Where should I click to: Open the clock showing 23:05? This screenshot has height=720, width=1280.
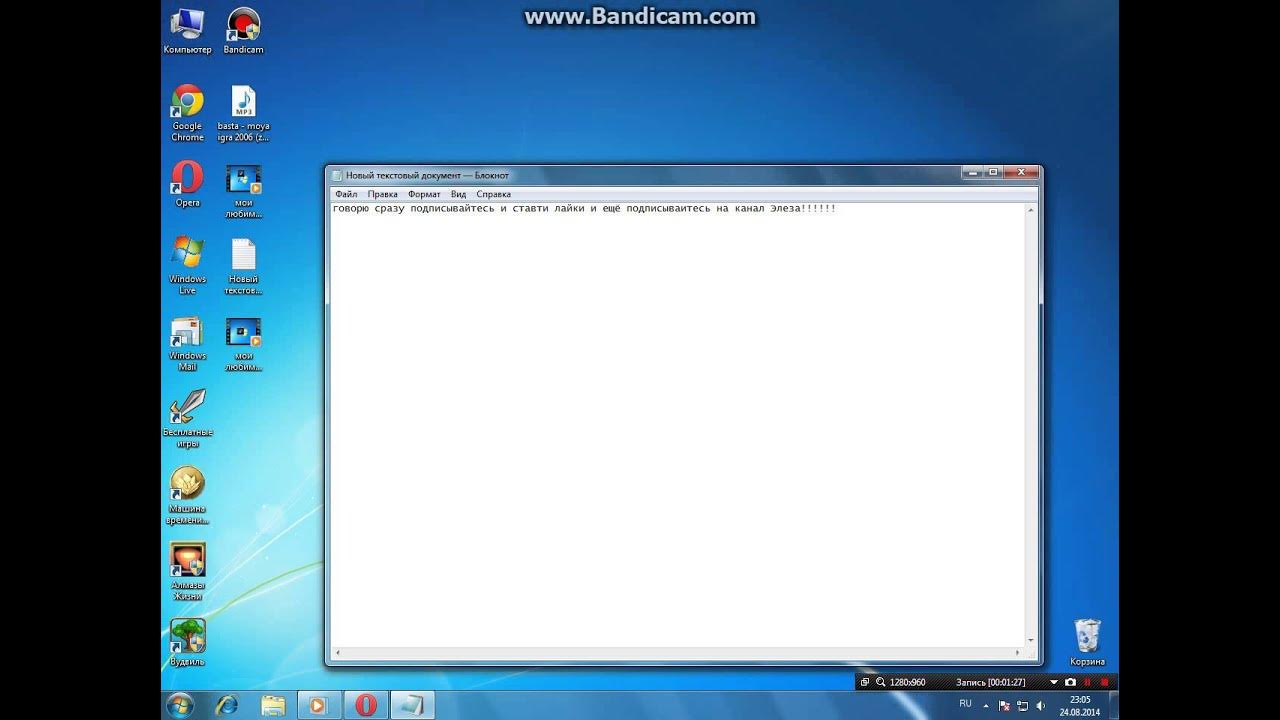pos(1079,706)
